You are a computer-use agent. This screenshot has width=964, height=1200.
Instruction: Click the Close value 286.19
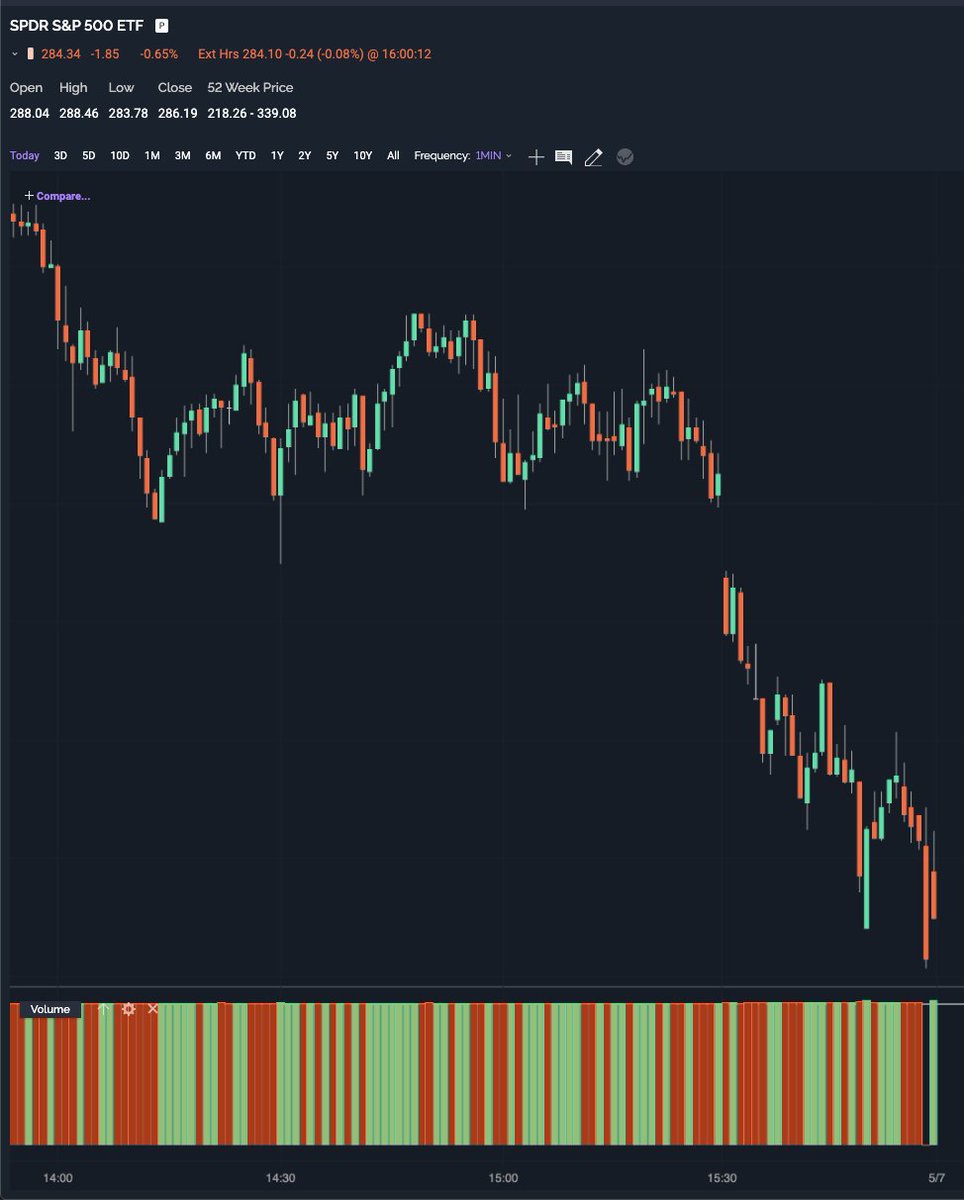coord(177,114)
